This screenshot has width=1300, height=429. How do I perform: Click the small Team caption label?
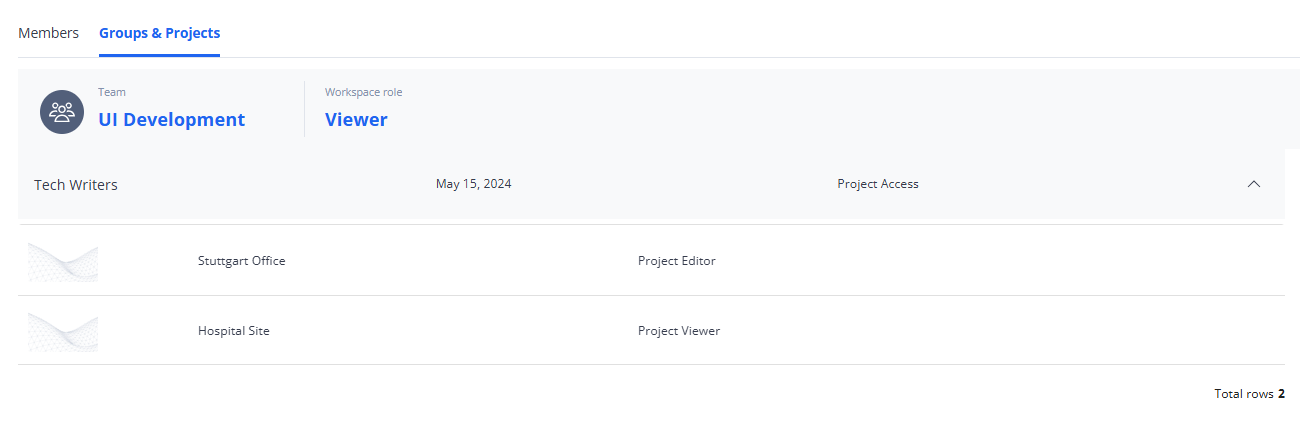pos(112,92)
